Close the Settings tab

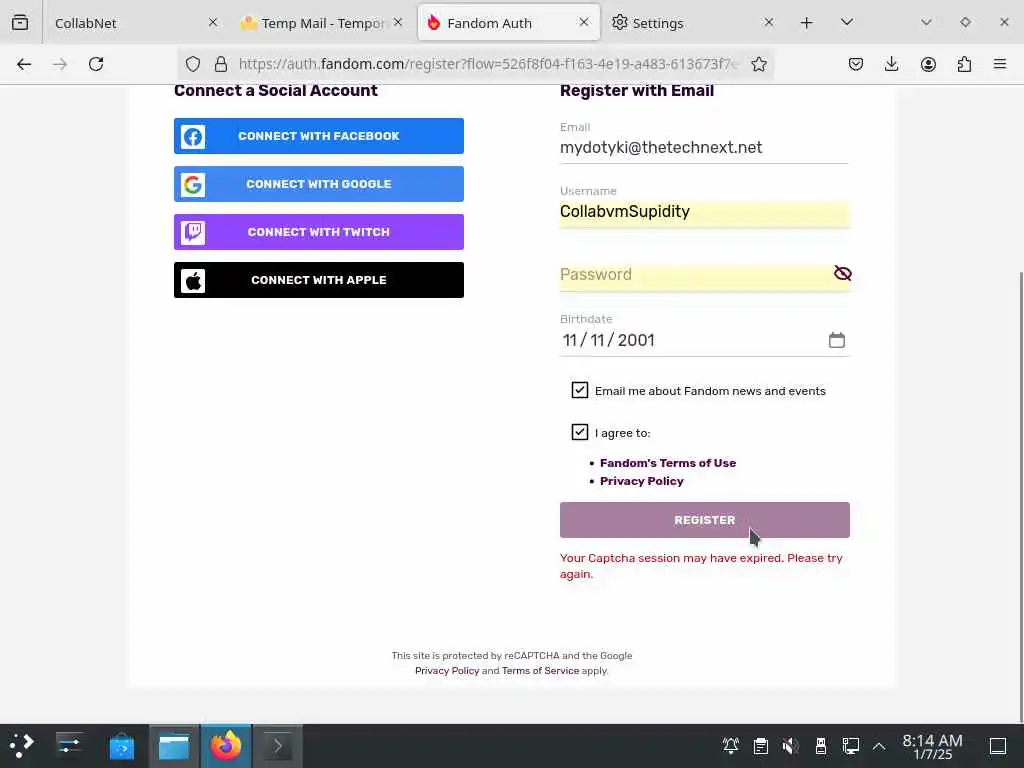click(x=769, y=22)
